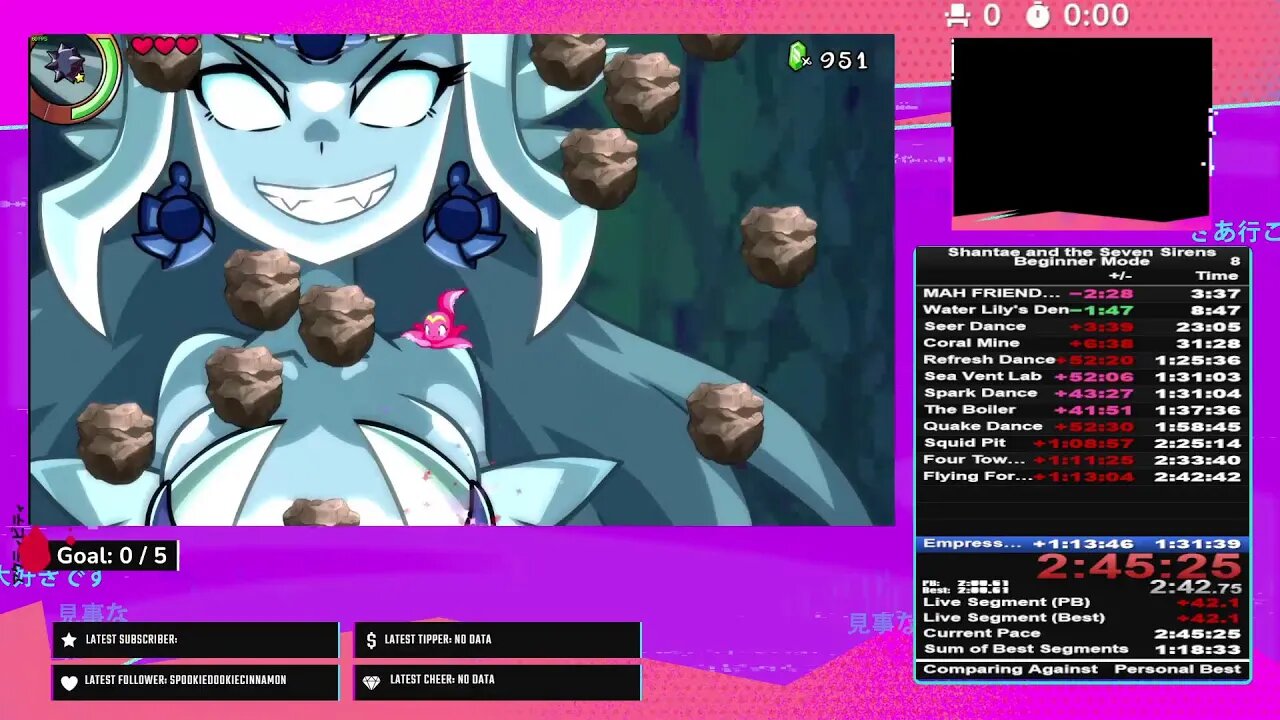Viewport: 1280px width, 720px height.
Task: Click Sum of Best Segments row
Action: 1082,649
